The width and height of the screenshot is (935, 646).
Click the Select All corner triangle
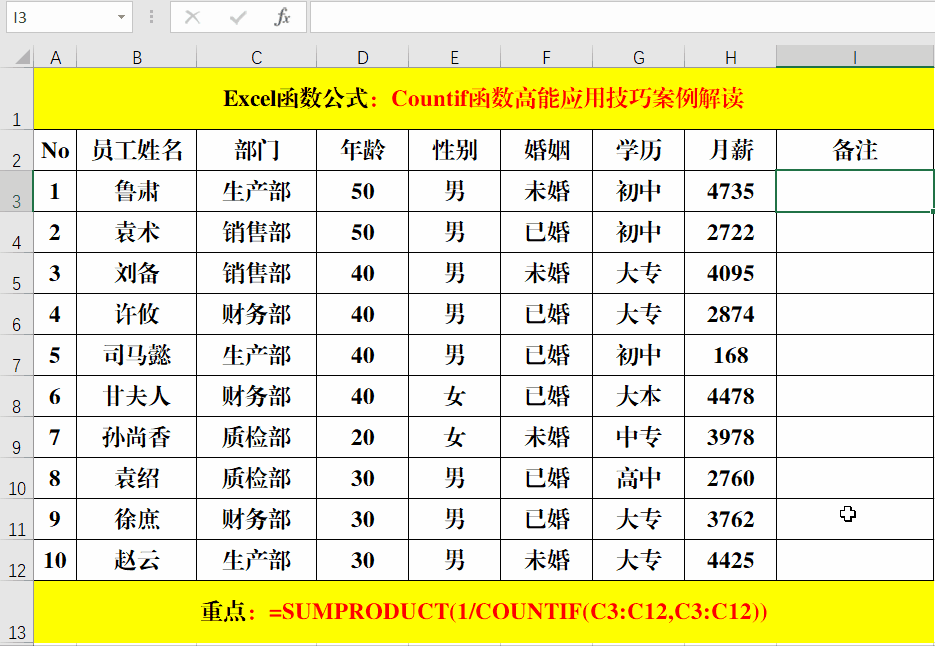pos(22,57)
